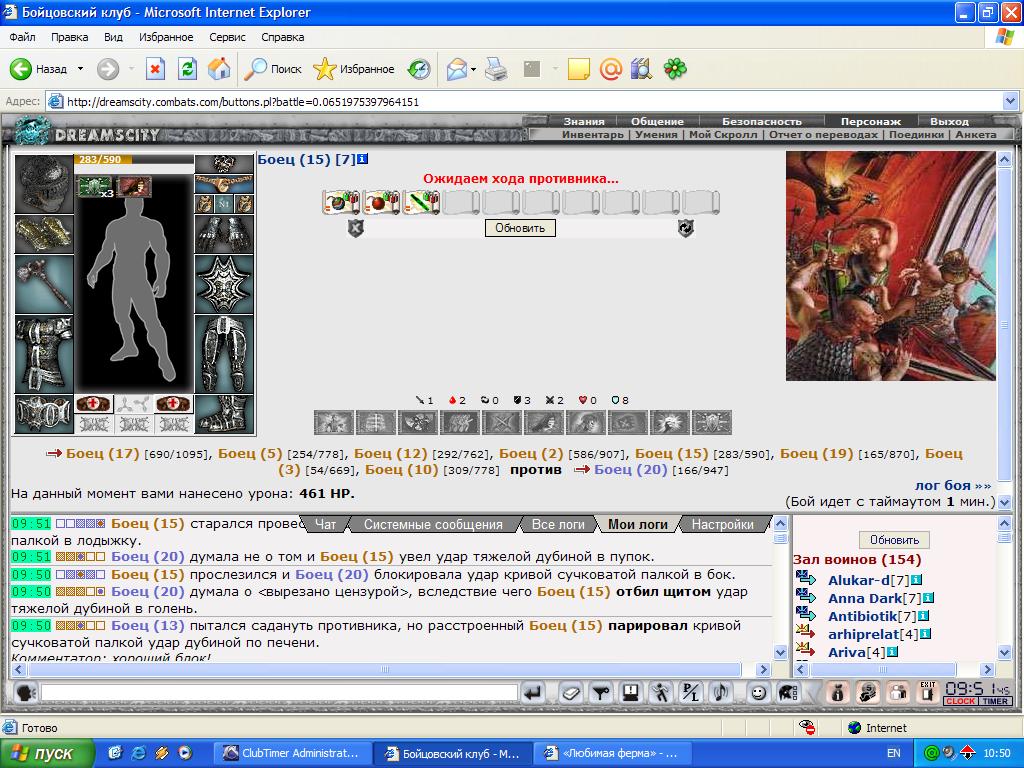Open the Назад back history dropdown arrow
The height and width of the screenshot is (768, 1024).
pos(80,69)
